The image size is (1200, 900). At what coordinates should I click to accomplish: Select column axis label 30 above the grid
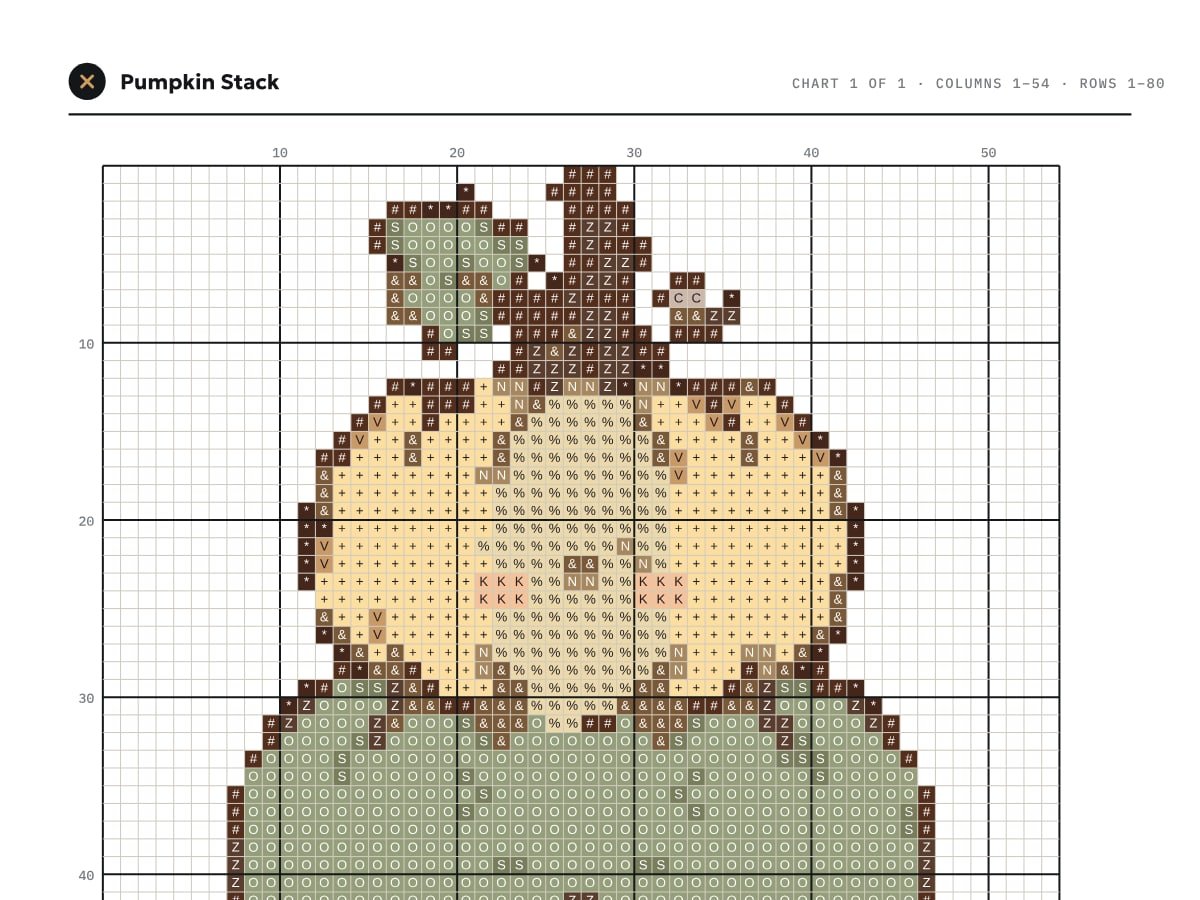[x=634, y=153]
